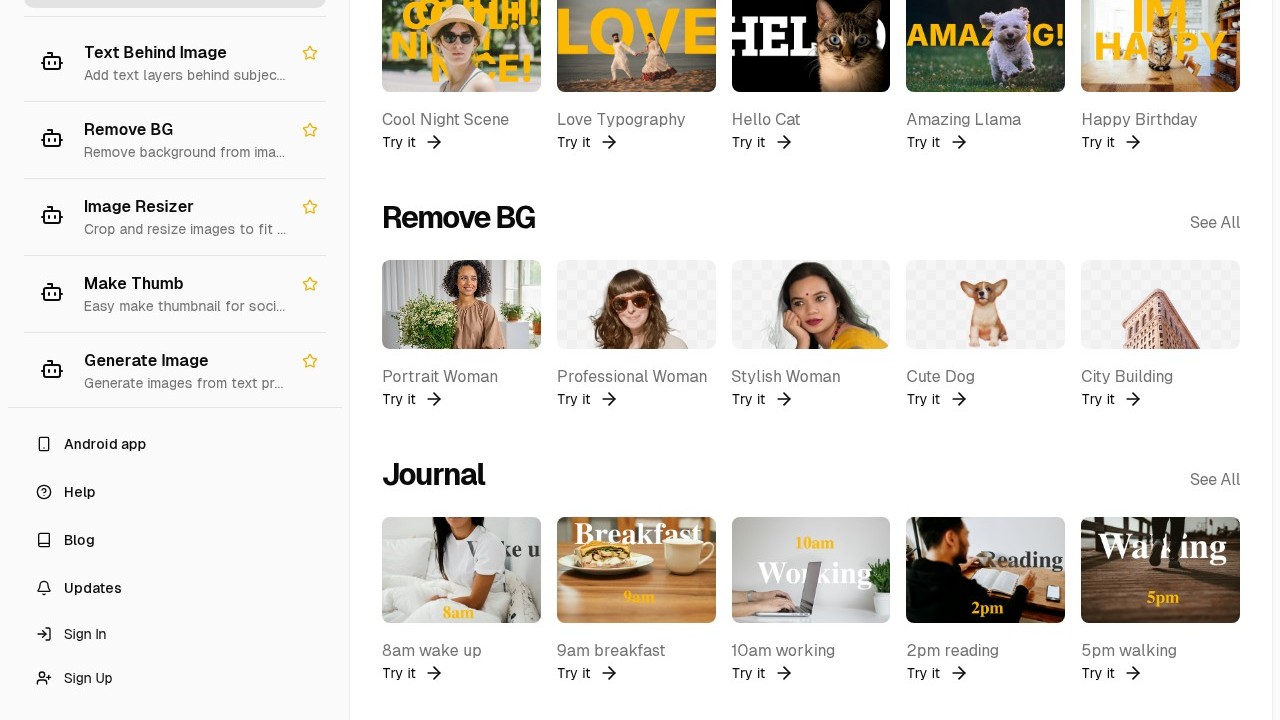Expand Remove BG section with See All
The height and width of the screenshot is (720, 1280).
1214,222
